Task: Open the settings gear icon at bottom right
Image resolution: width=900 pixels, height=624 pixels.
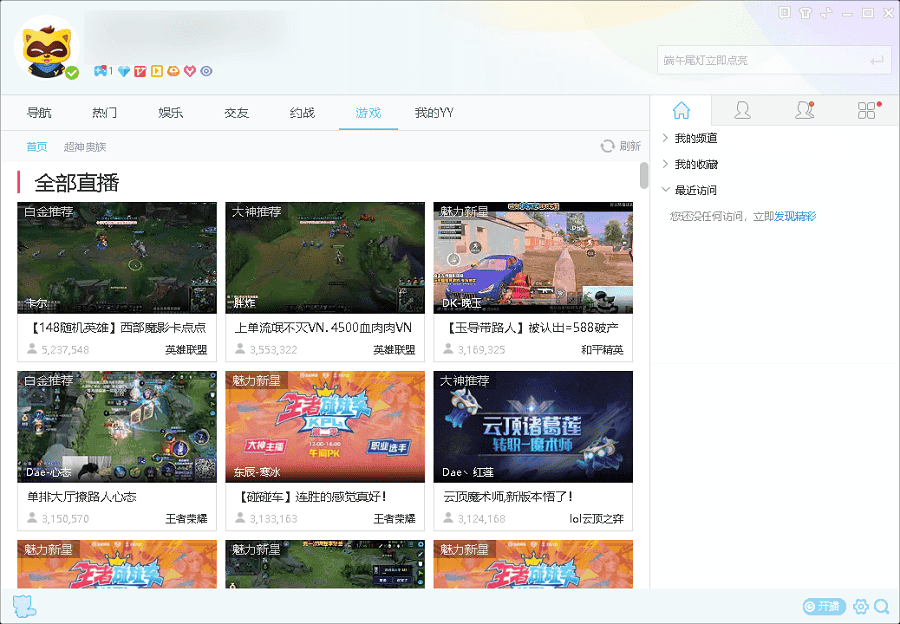Action: (860, 606)
